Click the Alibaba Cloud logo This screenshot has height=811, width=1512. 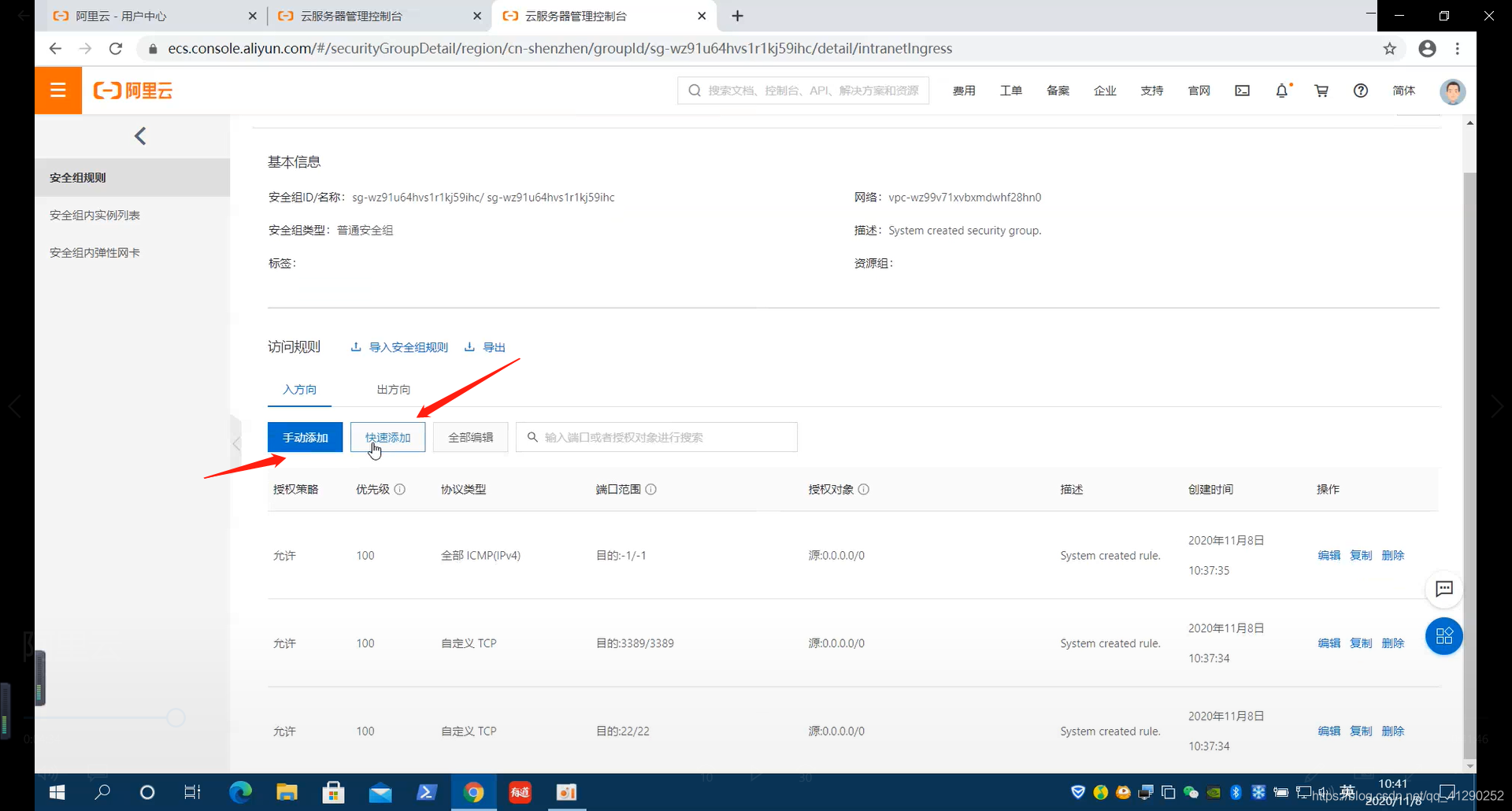point(132,90)
